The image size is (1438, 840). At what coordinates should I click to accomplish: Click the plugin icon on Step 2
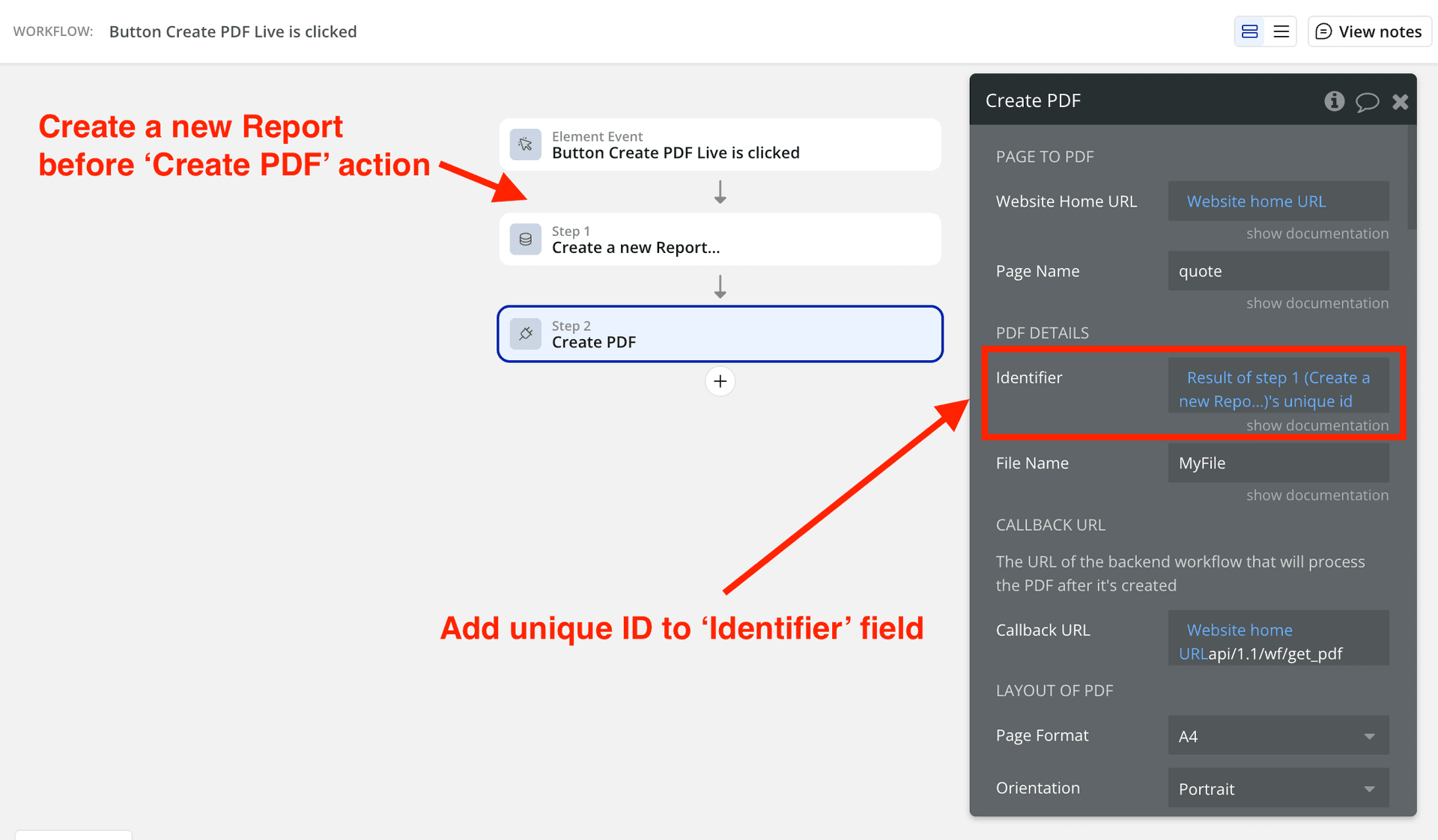(525, 334)
